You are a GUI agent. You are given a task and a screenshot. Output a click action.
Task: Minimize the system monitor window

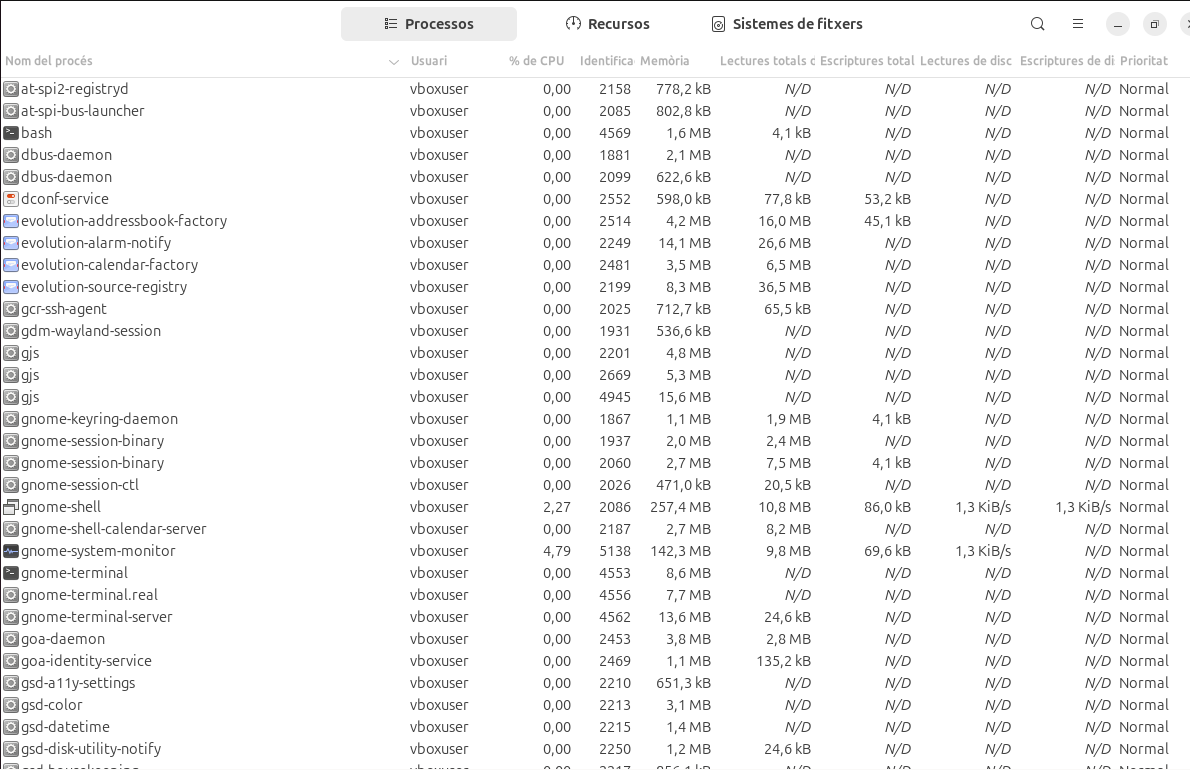pyautogui.click(x=1118, y=24)
